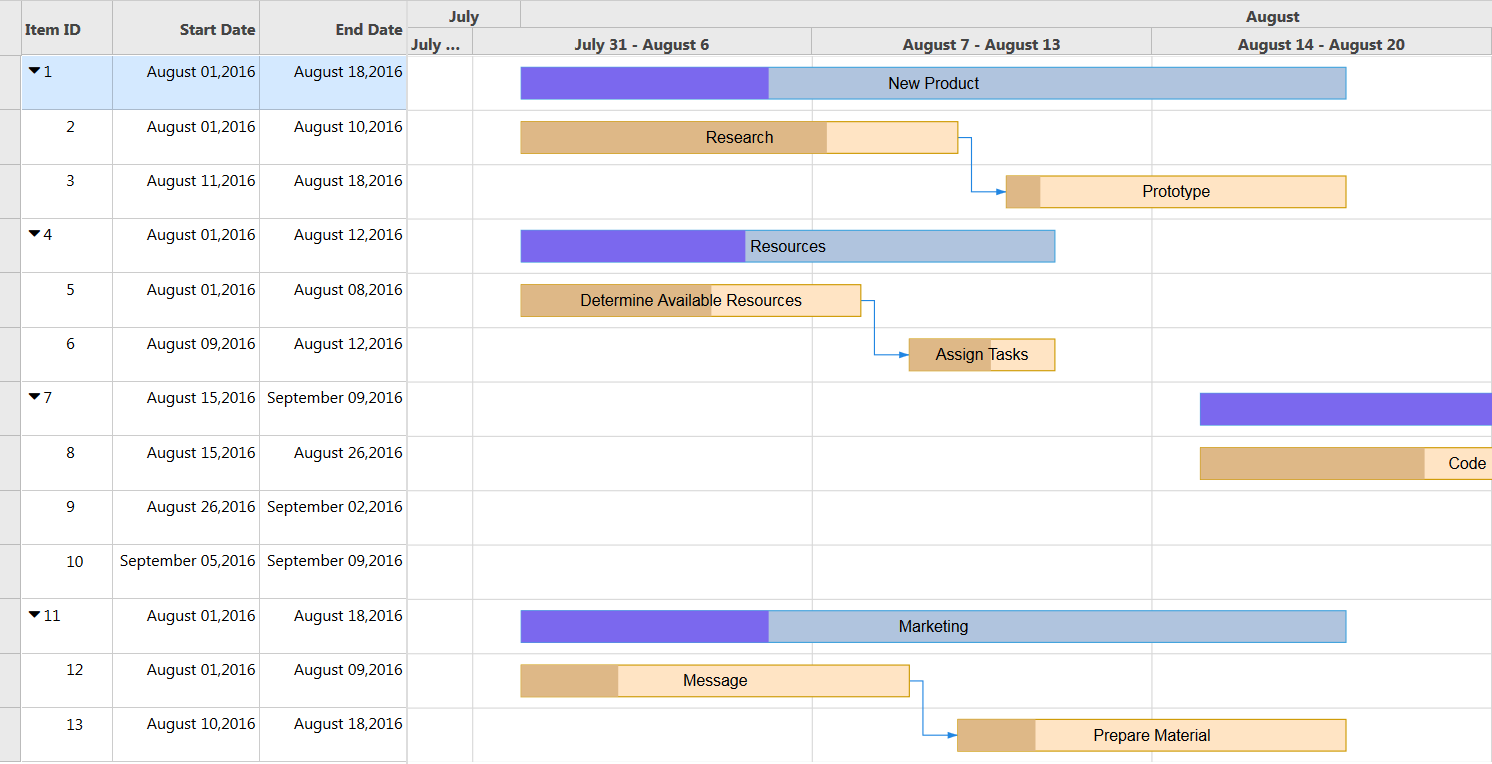Select the row with Item ID 12
This screenshot has height=764, width=1492.
tap(214, 680)
